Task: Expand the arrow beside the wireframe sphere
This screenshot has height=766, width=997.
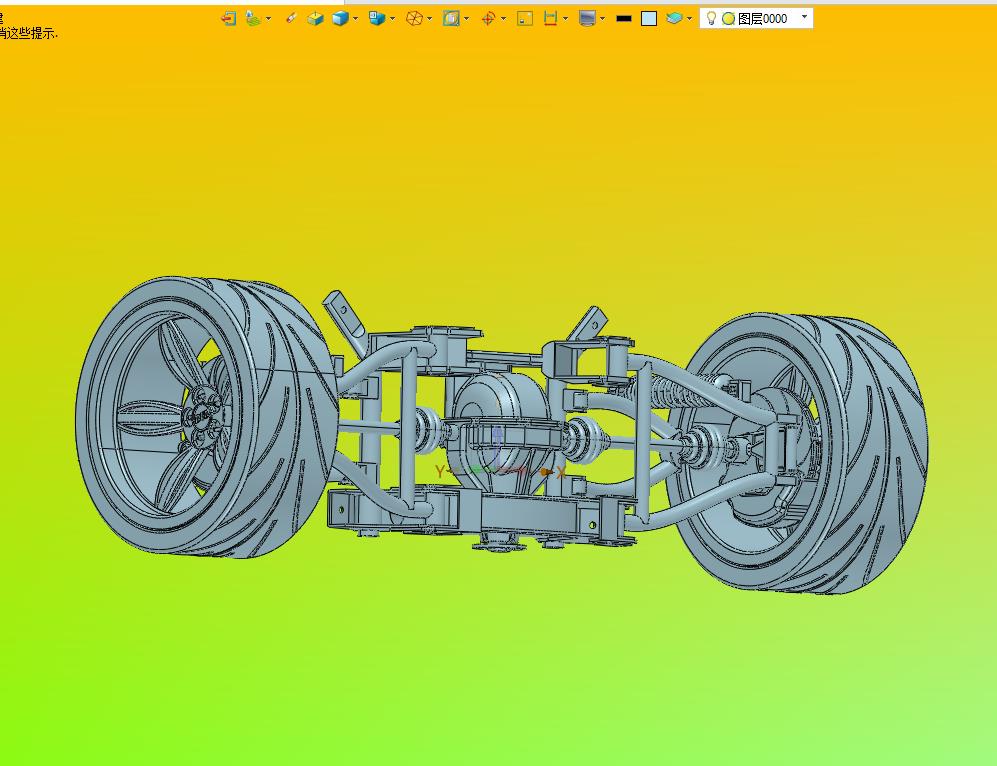Action: 430,19
